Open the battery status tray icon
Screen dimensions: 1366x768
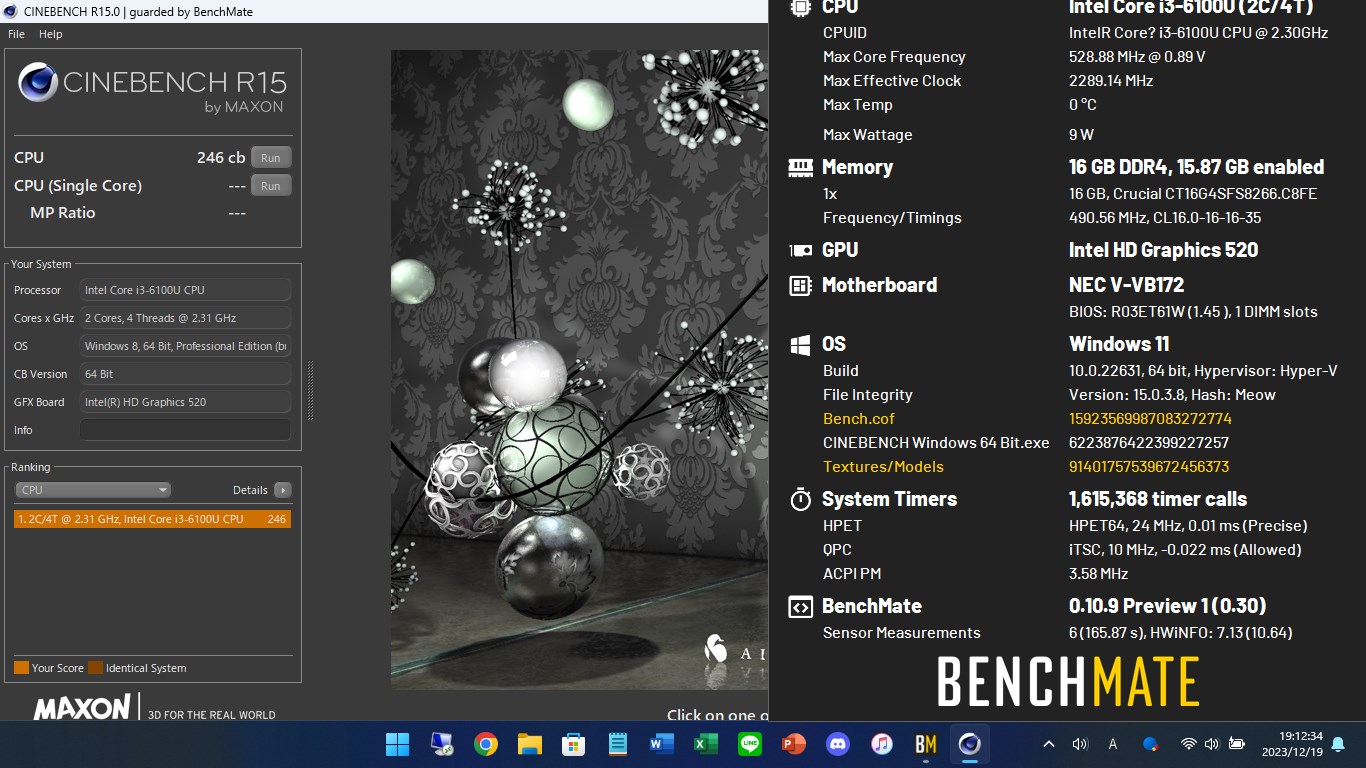tap(1237, 744)
